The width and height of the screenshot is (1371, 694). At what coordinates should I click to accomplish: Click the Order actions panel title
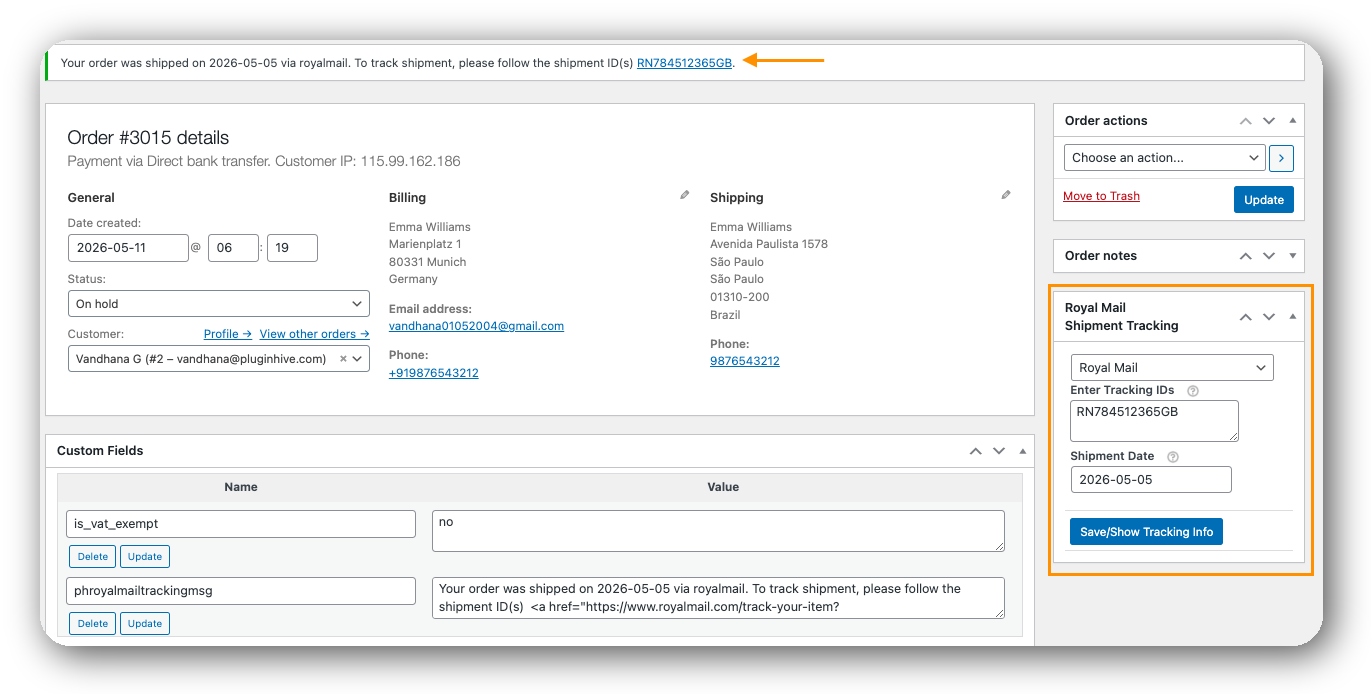[x=1106, y=121]
